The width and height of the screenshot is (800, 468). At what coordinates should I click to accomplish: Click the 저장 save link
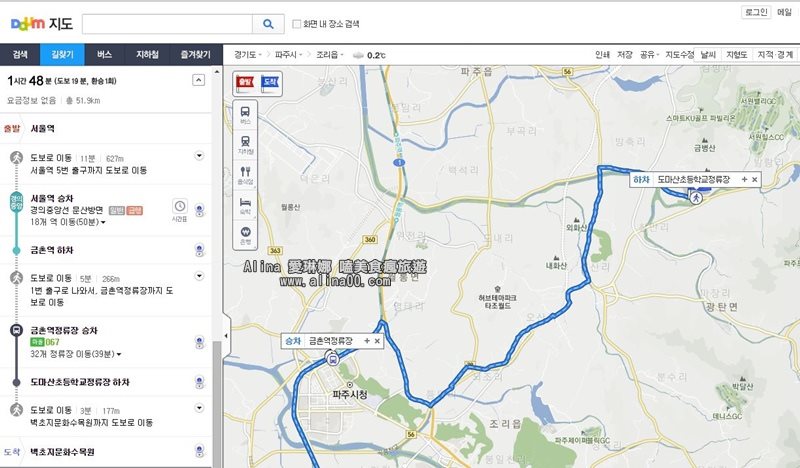624,55
